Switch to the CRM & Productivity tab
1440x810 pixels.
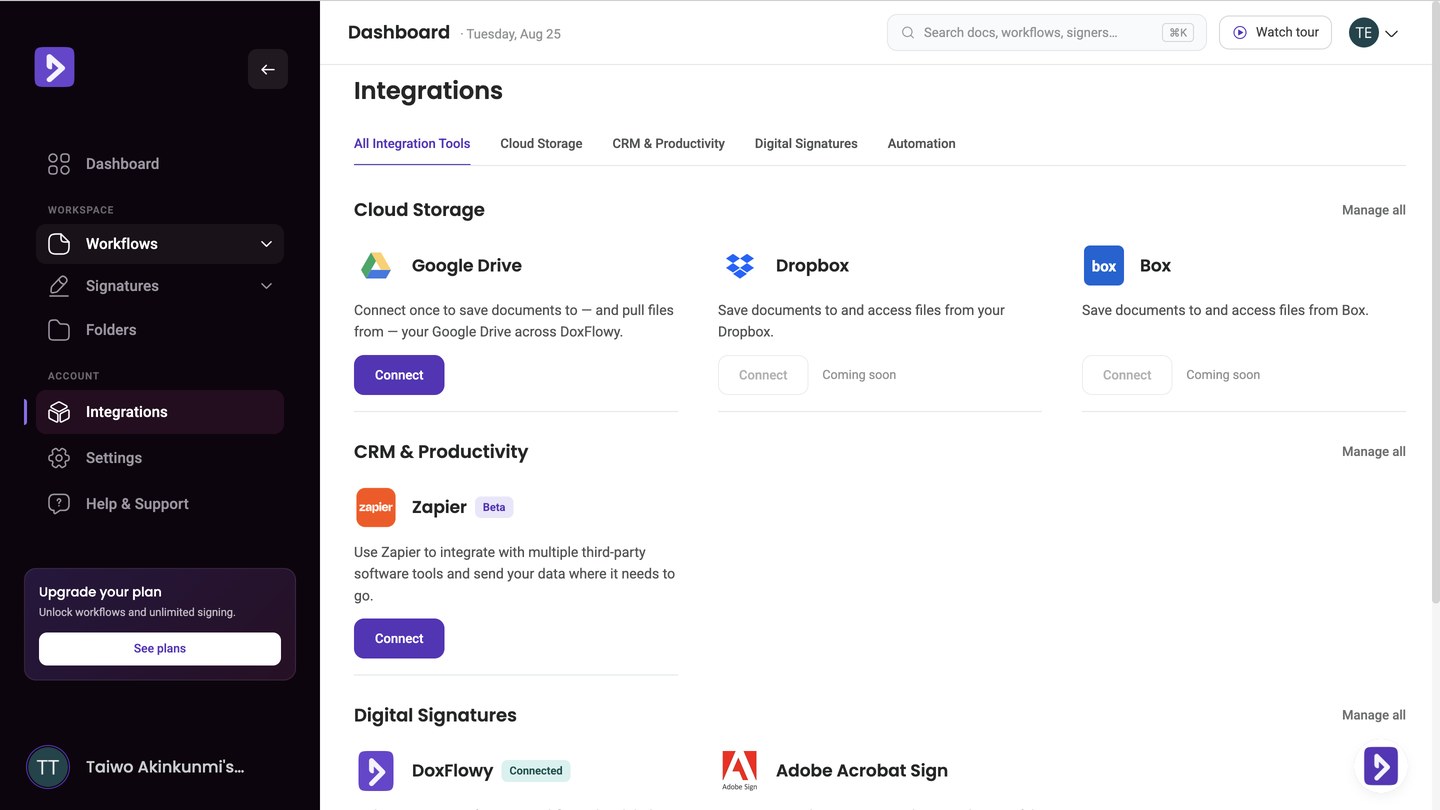coord(668,144)
